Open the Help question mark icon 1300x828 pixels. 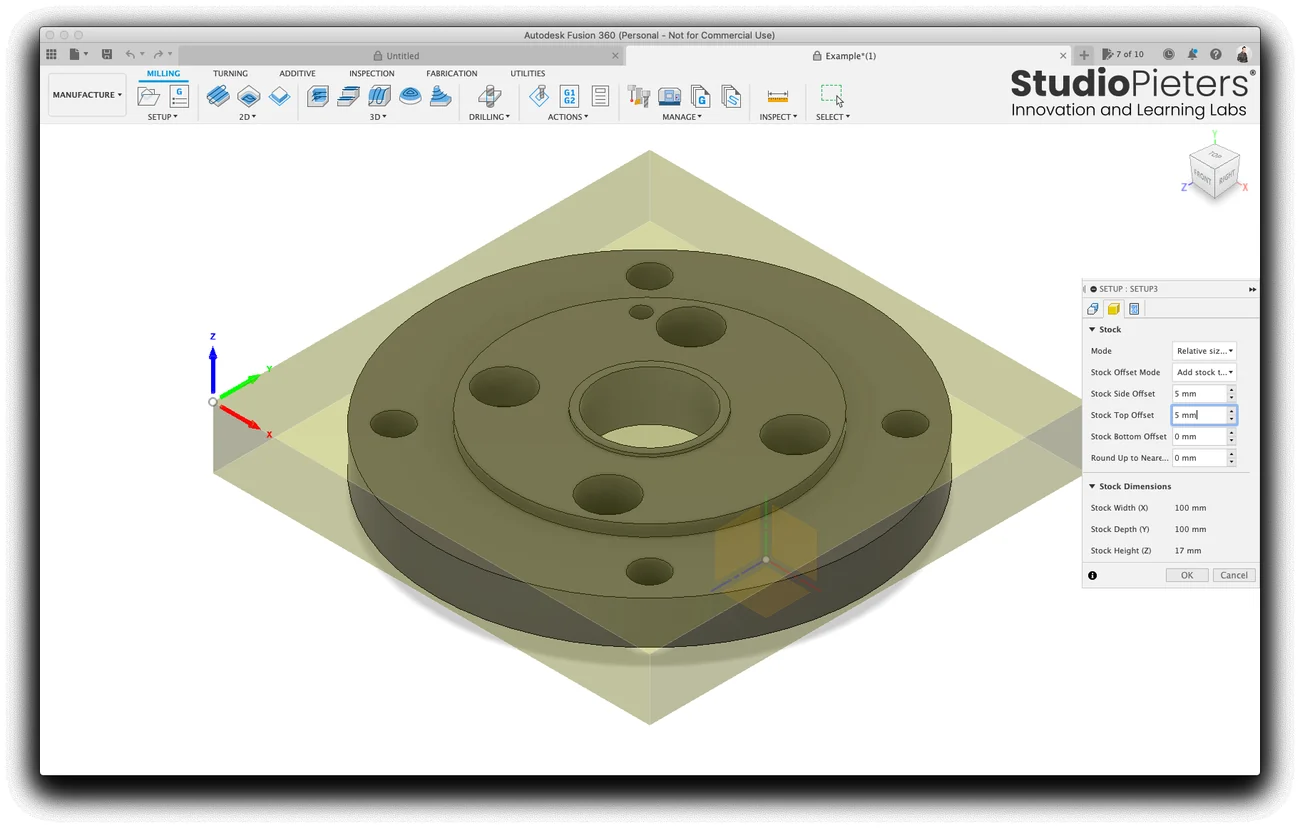[1216, 54]
